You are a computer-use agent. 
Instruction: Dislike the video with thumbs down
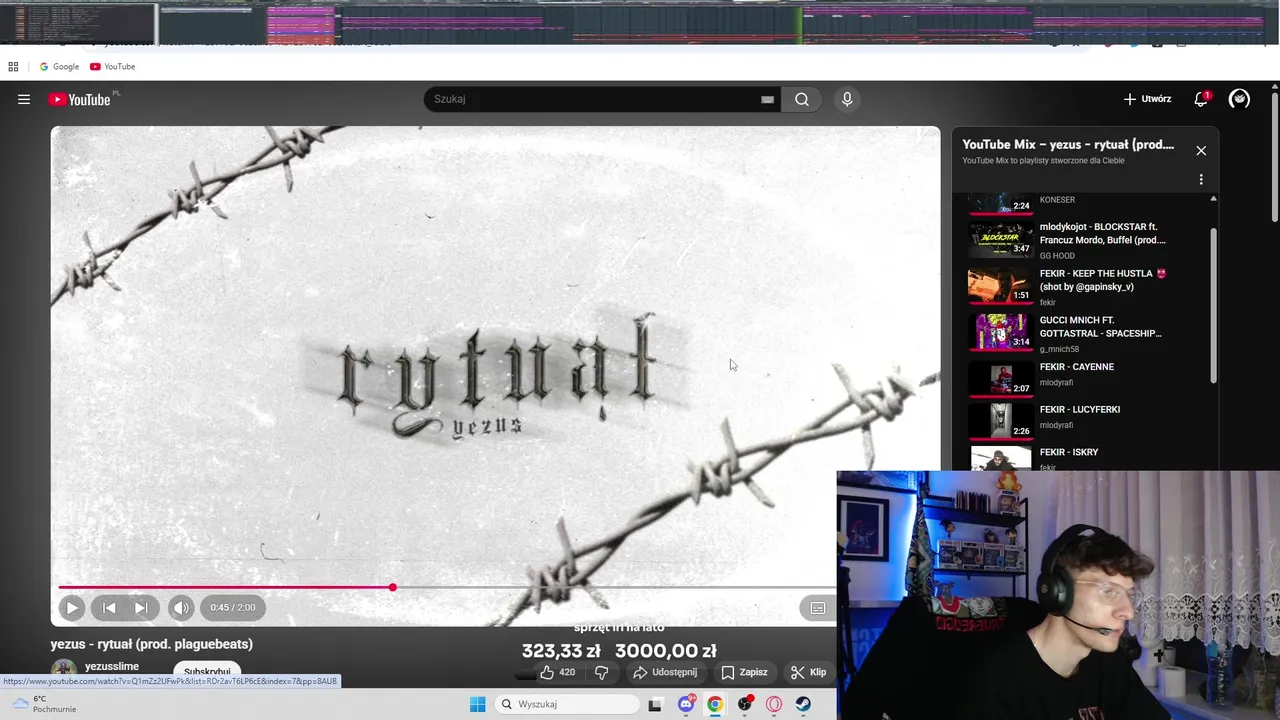(601, 672)
